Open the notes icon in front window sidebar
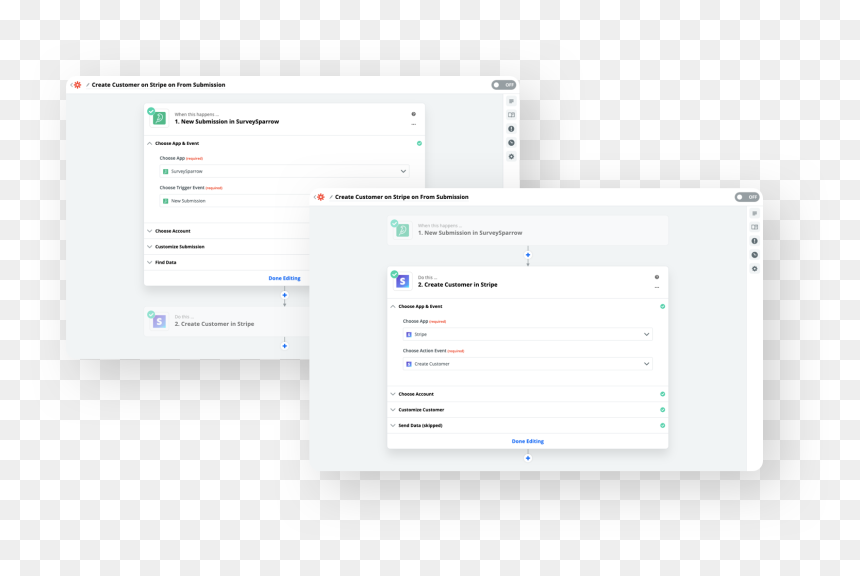860x576 pixels. click(755, 213)
